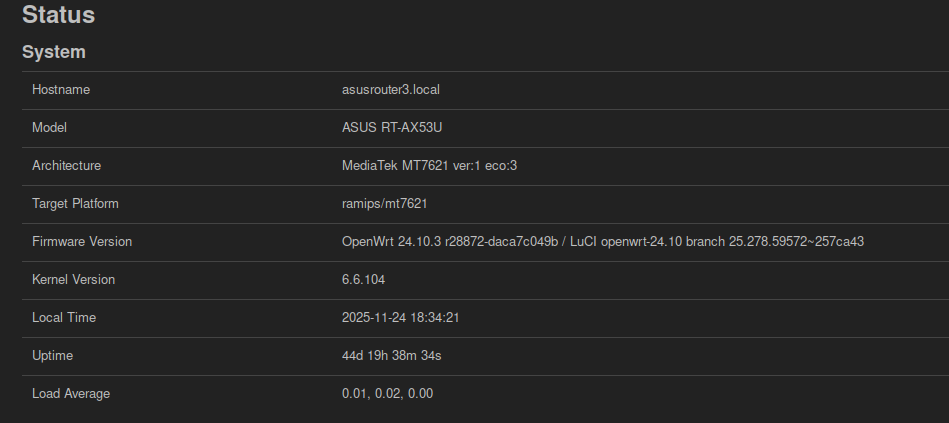
Task: Select the 44d 19h uptime value
Action: click(391, 356)
